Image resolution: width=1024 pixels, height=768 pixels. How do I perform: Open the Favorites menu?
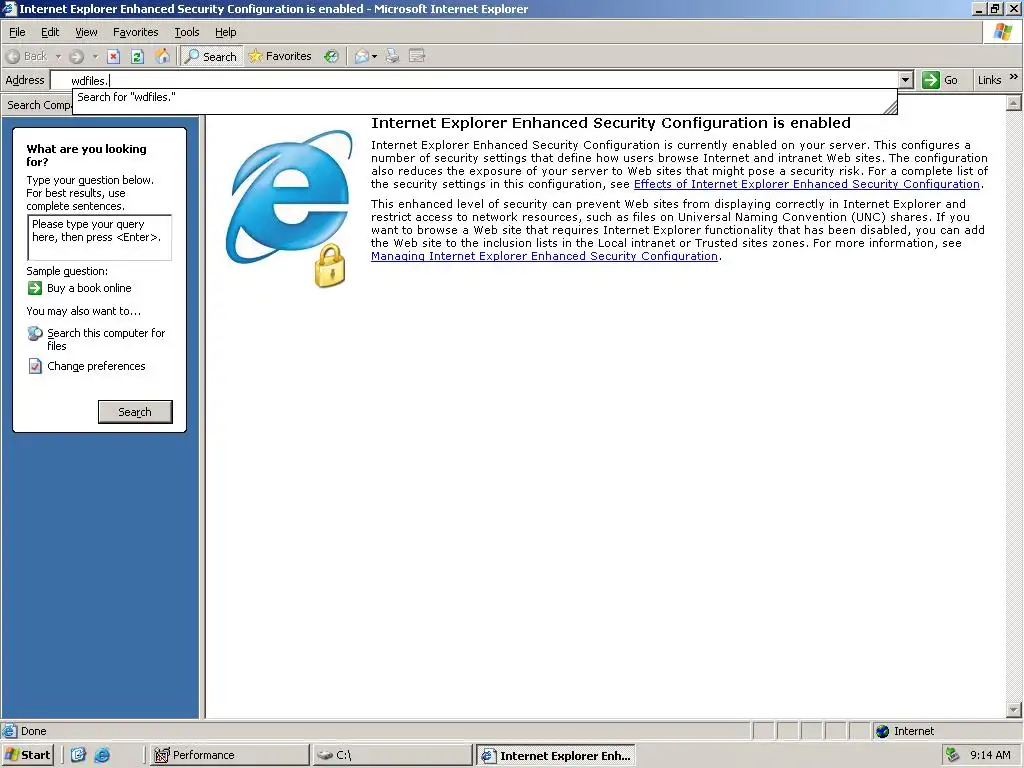click(135, 32)
